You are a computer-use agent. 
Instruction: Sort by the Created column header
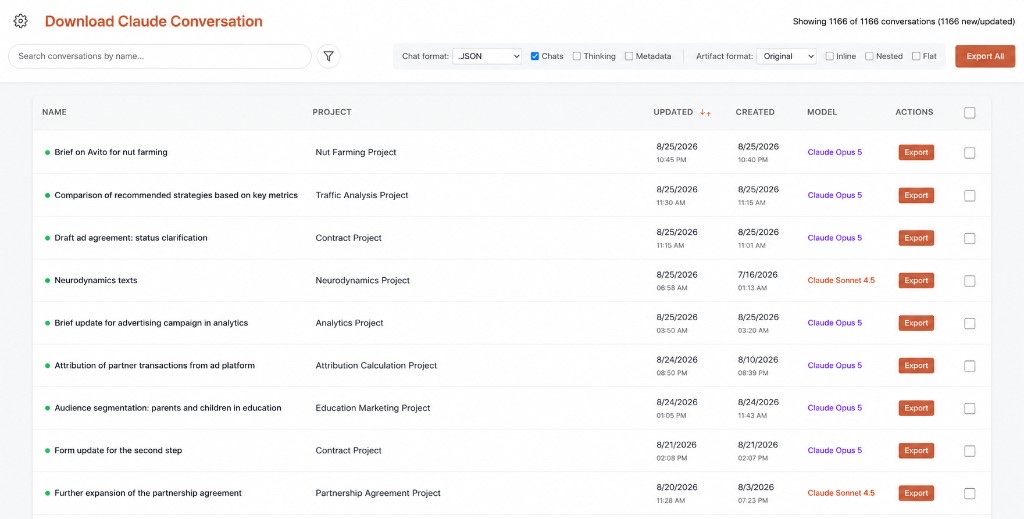coord(755,112)
